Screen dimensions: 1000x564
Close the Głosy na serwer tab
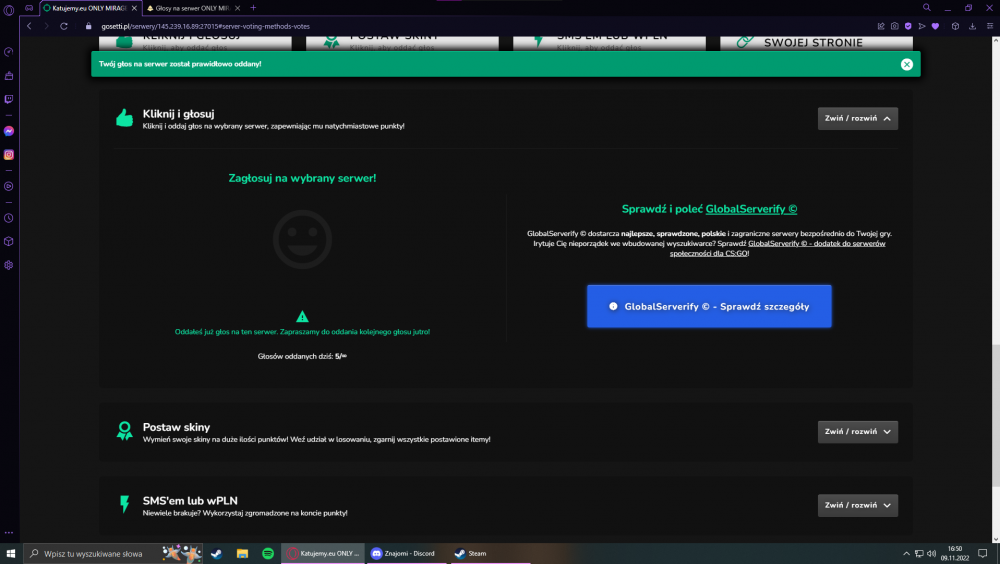237,8
